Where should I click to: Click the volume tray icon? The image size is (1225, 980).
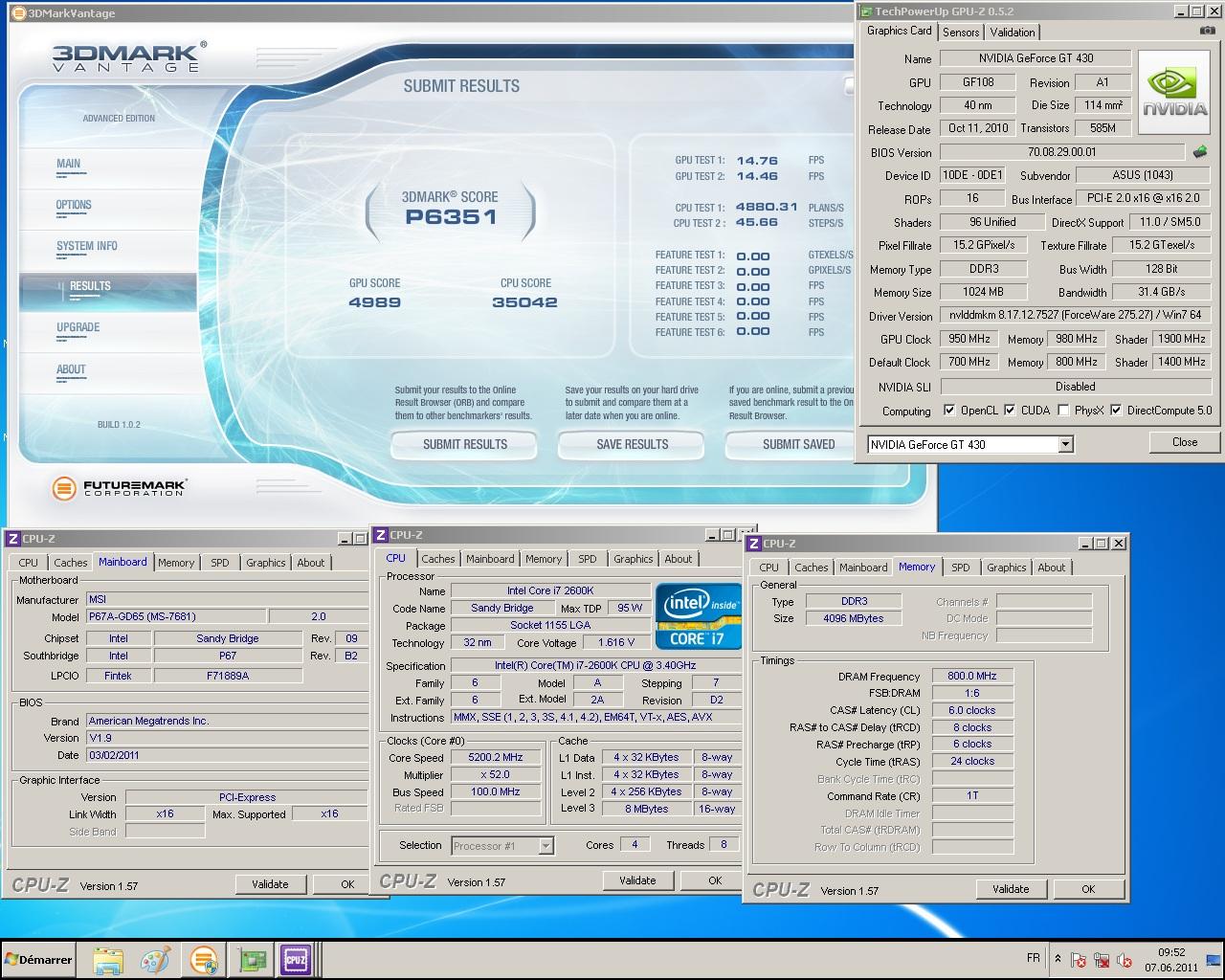[x=1125, y=959]
